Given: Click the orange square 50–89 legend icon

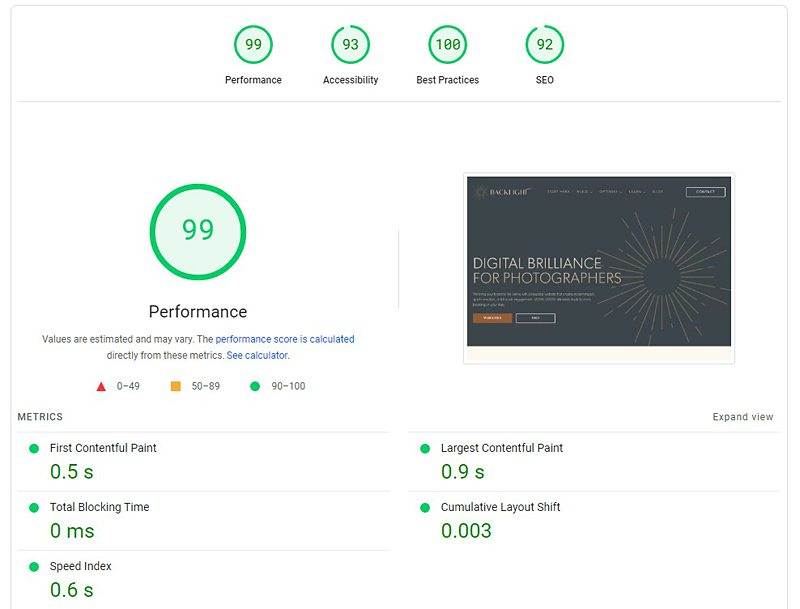Looking at the screenshot, I should point(176,386).
